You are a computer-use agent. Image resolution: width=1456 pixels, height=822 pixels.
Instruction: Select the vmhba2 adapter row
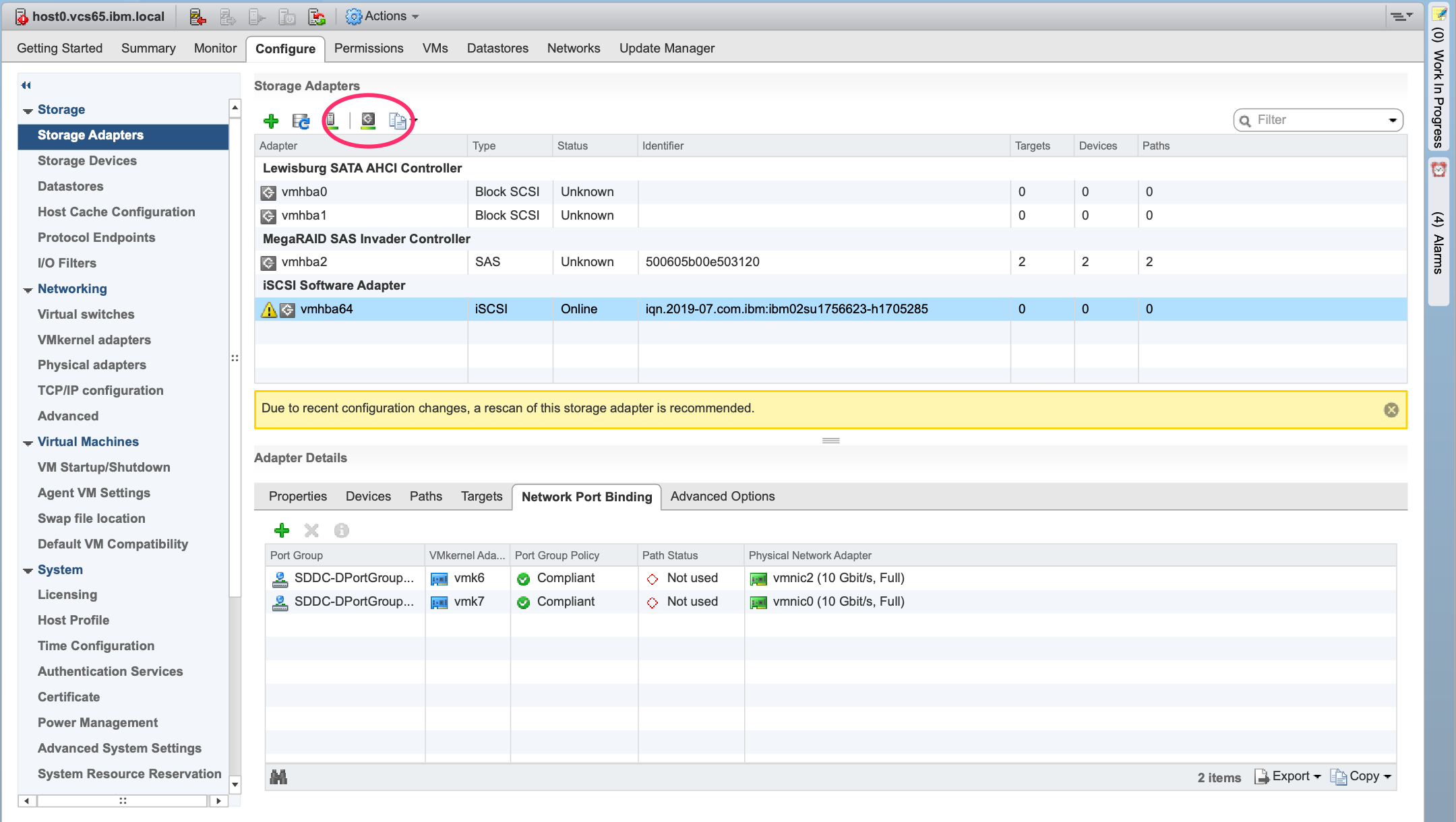[x=830, y=263]
